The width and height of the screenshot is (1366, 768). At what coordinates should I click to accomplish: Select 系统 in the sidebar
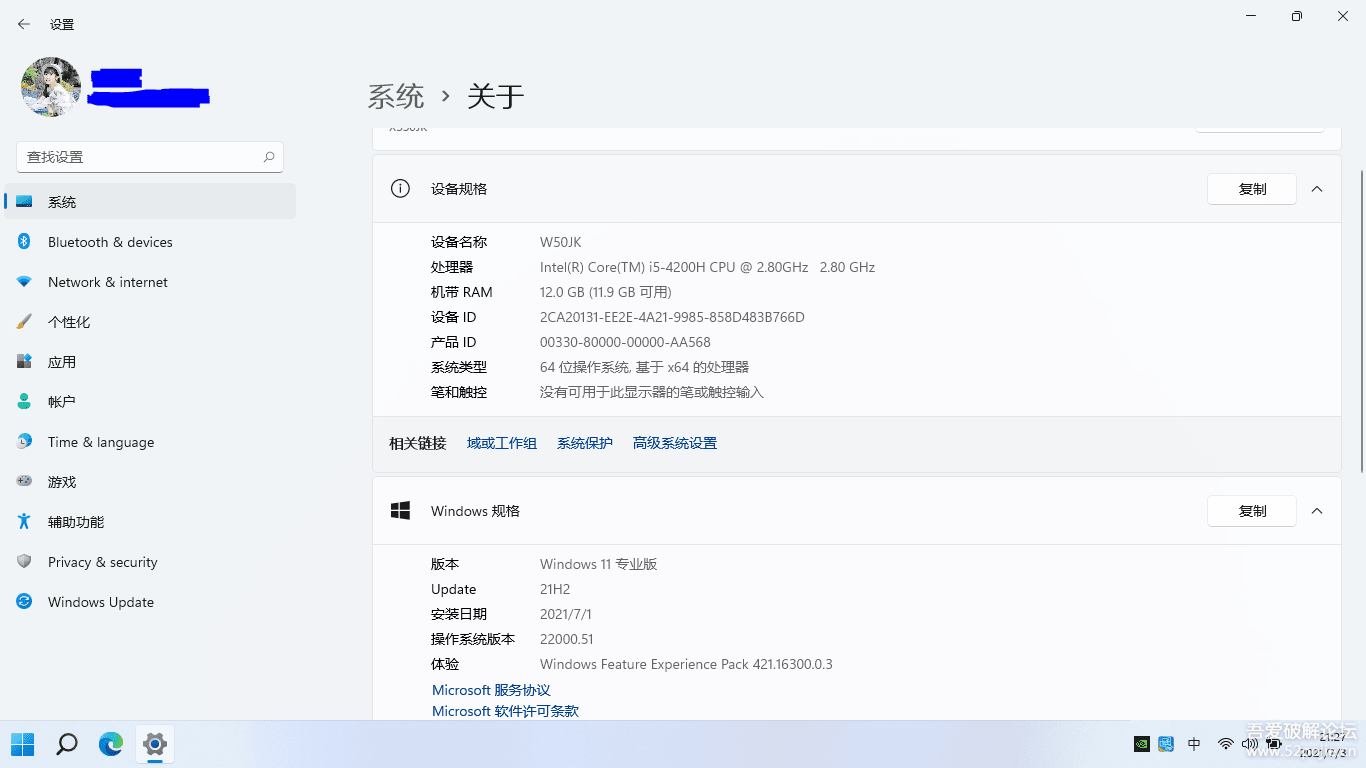[150, 202]
